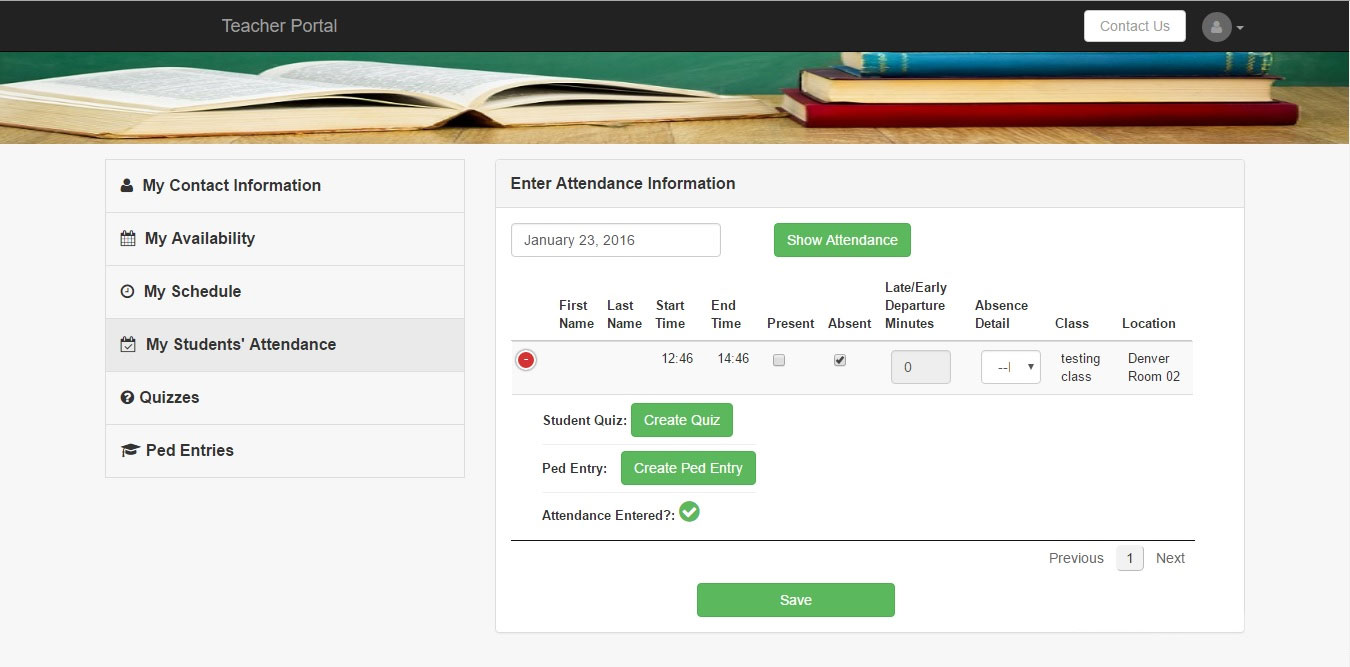The width and height of the screenshot is (1350, 667).
Task: Click the calendar icon beside My Availability
Action: [x=128, y=239]
